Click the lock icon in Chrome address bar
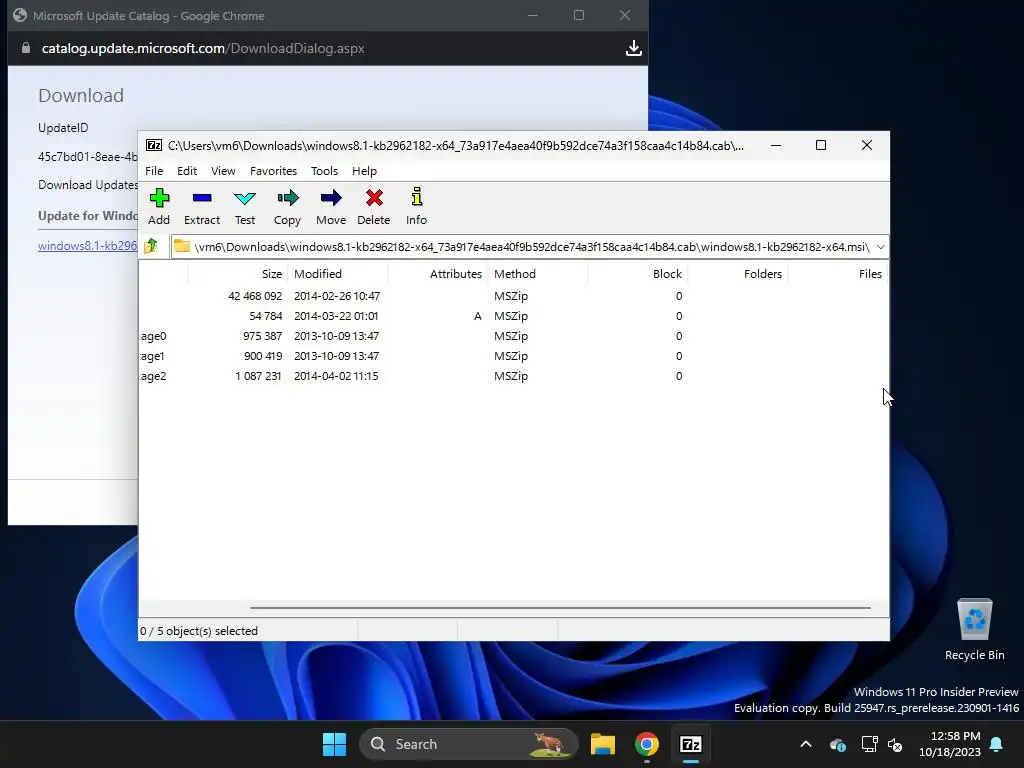The height and width of the screenshot is (768, 1024). [25, 48]
